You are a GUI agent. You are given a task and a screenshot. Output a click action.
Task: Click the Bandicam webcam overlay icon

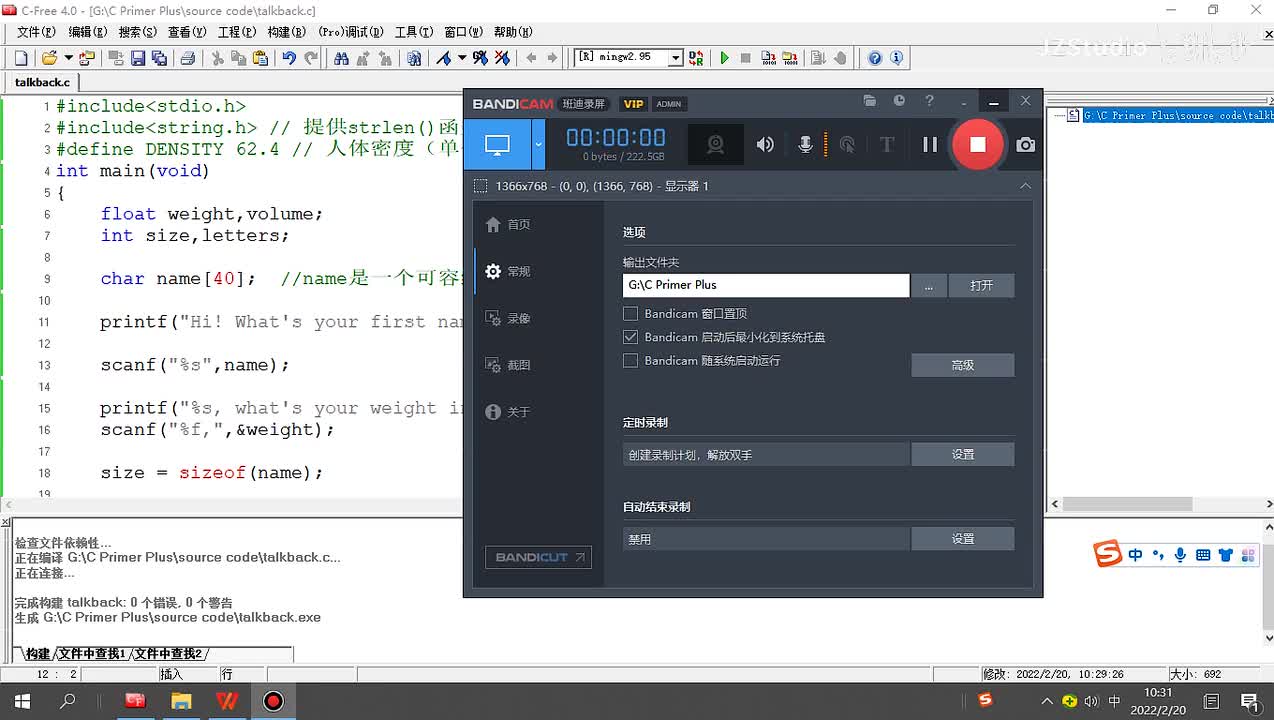tap(716, 145)
